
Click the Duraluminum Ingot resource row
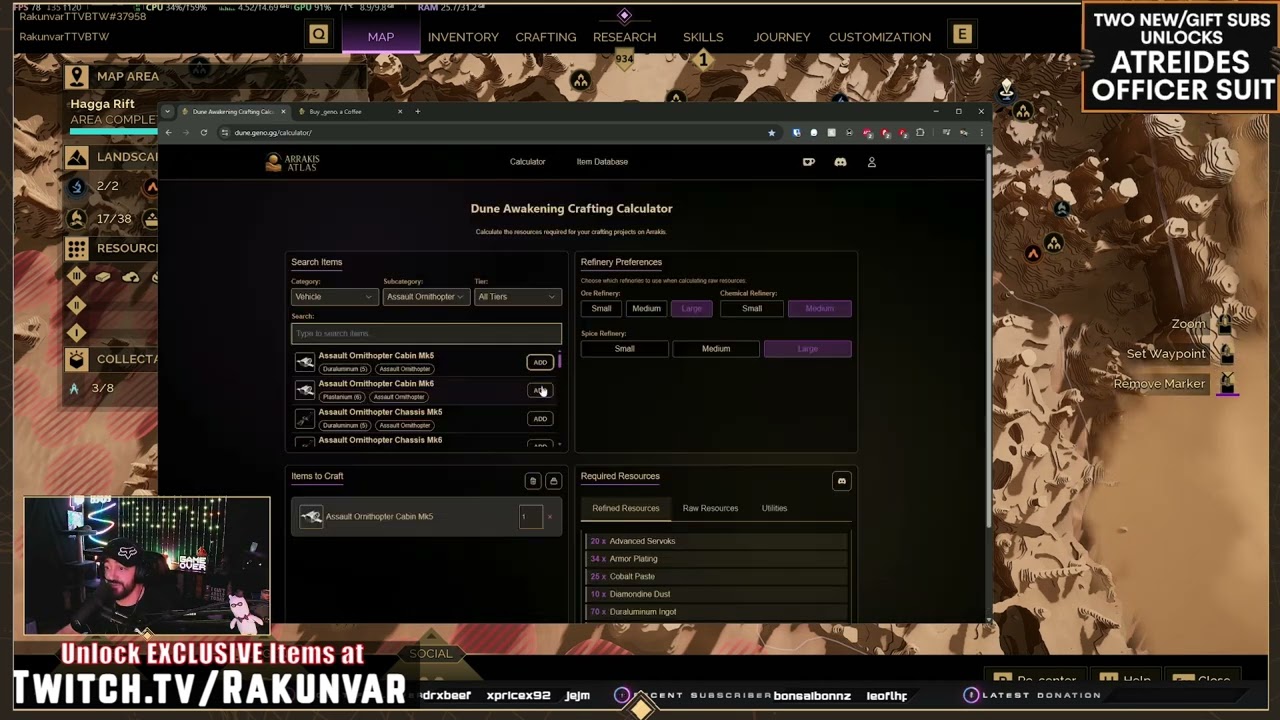[716, 612]
